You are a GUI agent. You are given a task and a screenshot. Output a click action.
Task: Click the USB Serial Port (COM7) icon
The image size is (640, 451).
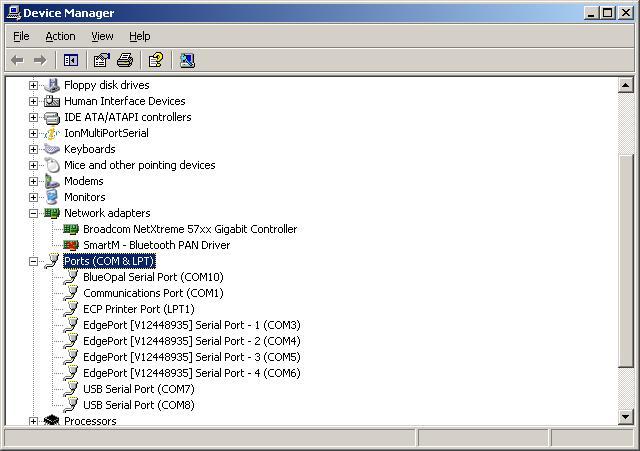pyautogui.click(x=71, y=389)
